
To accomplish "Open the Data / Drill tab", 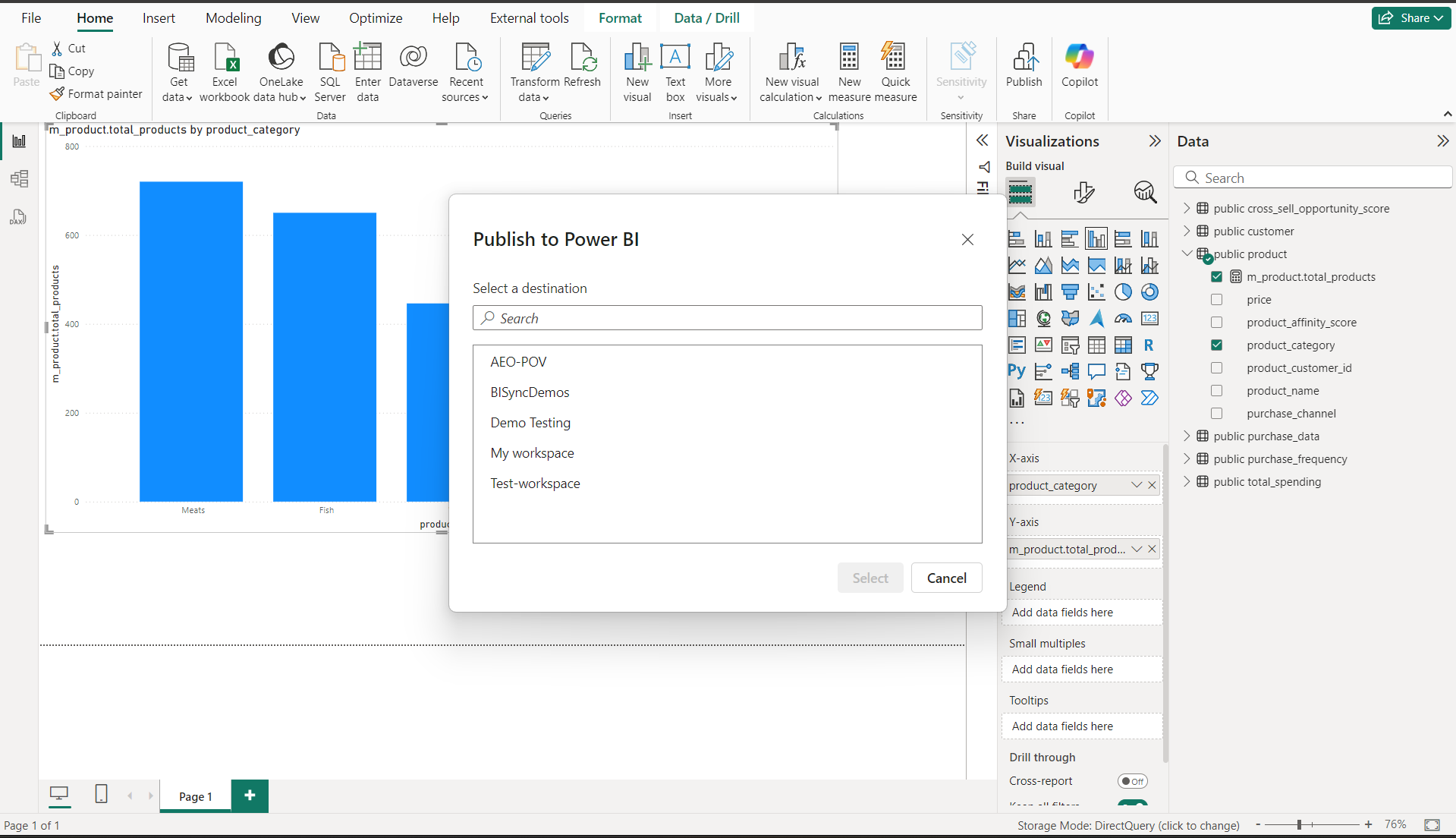I will pyautogui.click(x=706, y=18).
